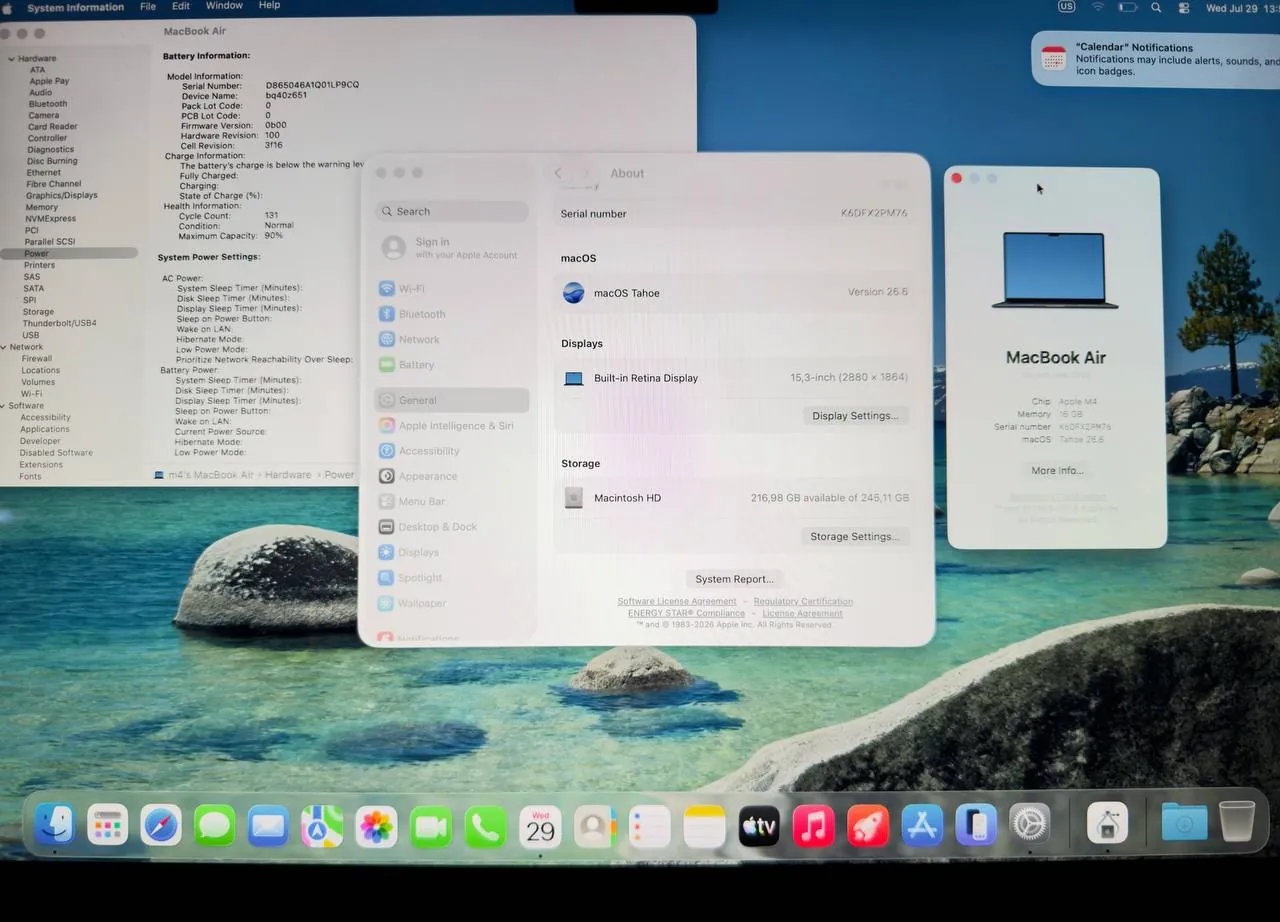Viewport: 1280px width, 922px height.
Task: Open Finder from the Dock
Action: (55, 825)
